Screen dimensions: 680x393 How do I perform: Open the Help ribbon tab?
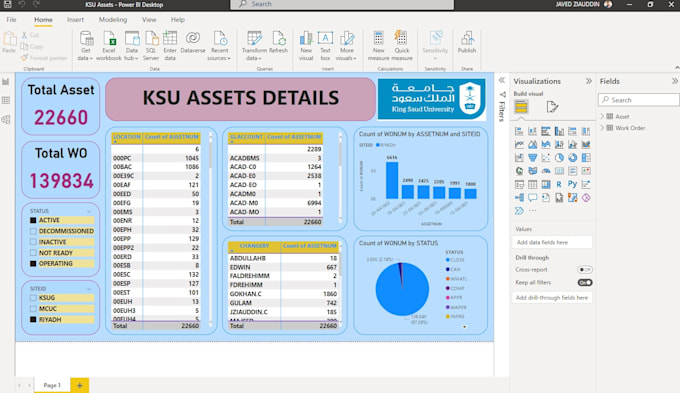[x=177, y=20]
